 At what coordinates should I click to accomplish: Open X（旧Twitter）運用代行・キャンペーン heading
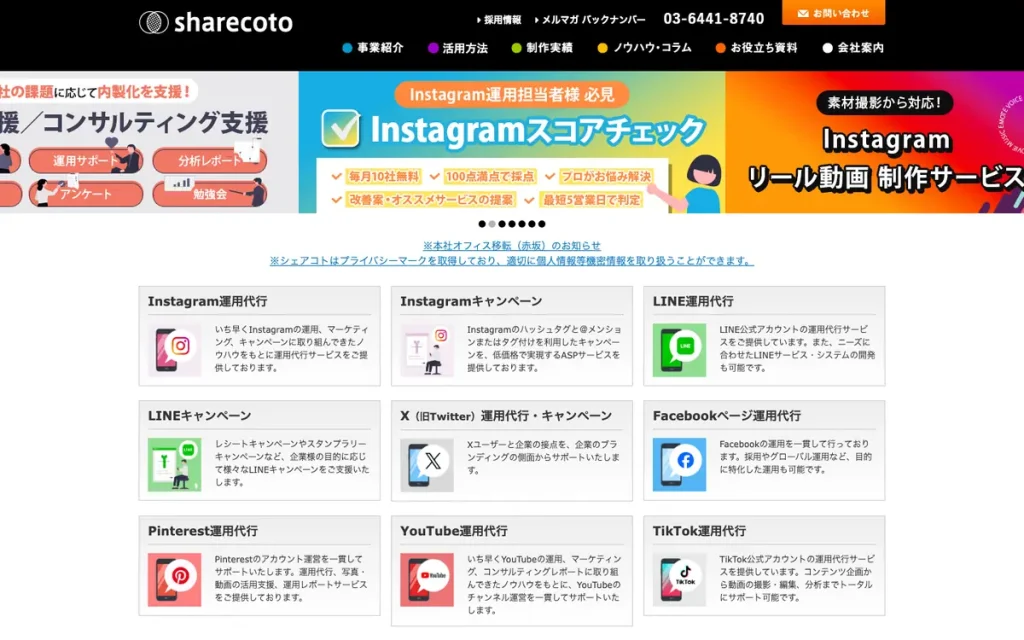tap(506, 415)
